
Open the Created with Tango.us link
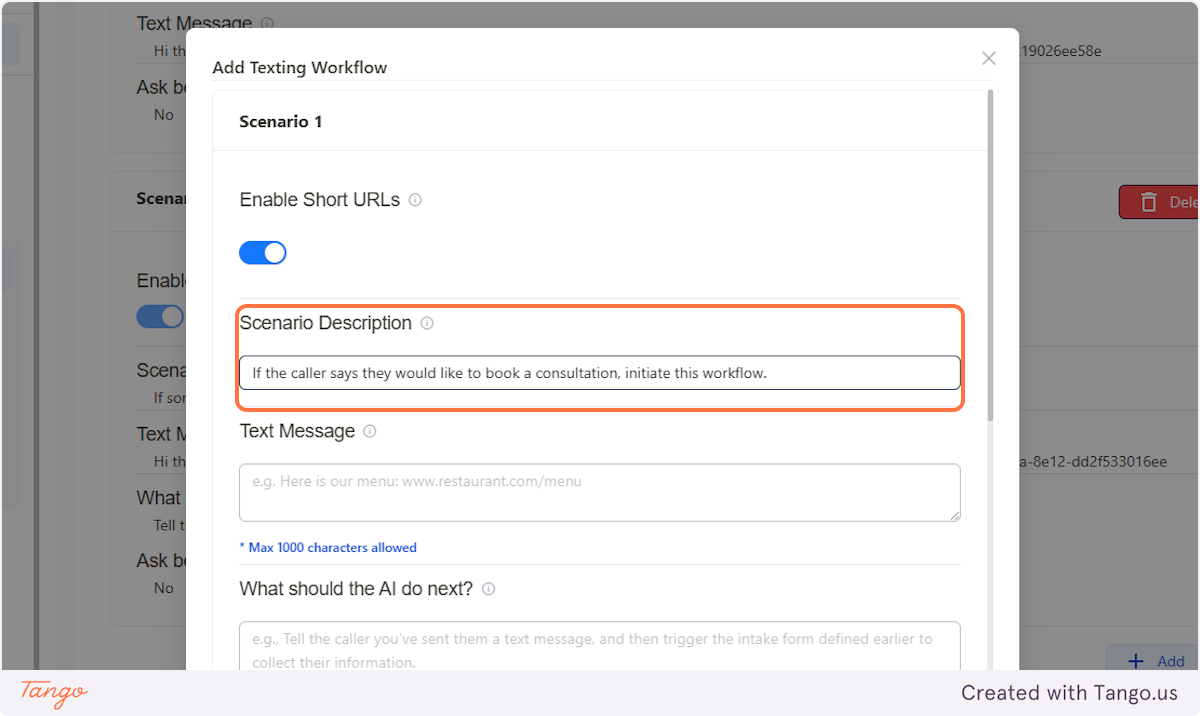coord(1069,692)
